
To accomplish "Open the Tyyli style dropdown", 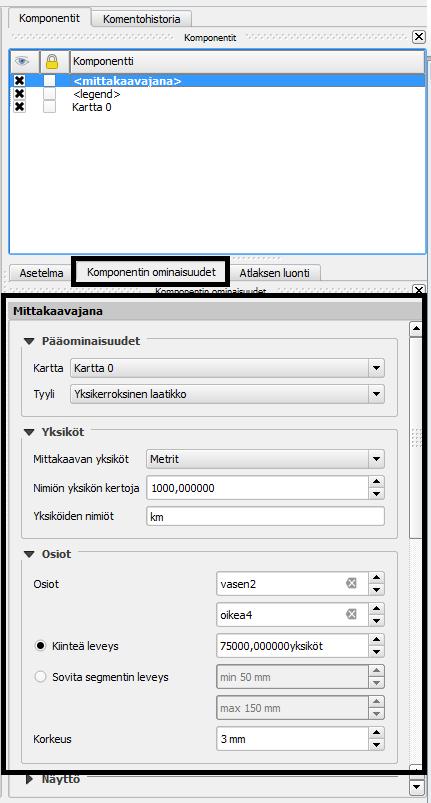I will [376, 394].
